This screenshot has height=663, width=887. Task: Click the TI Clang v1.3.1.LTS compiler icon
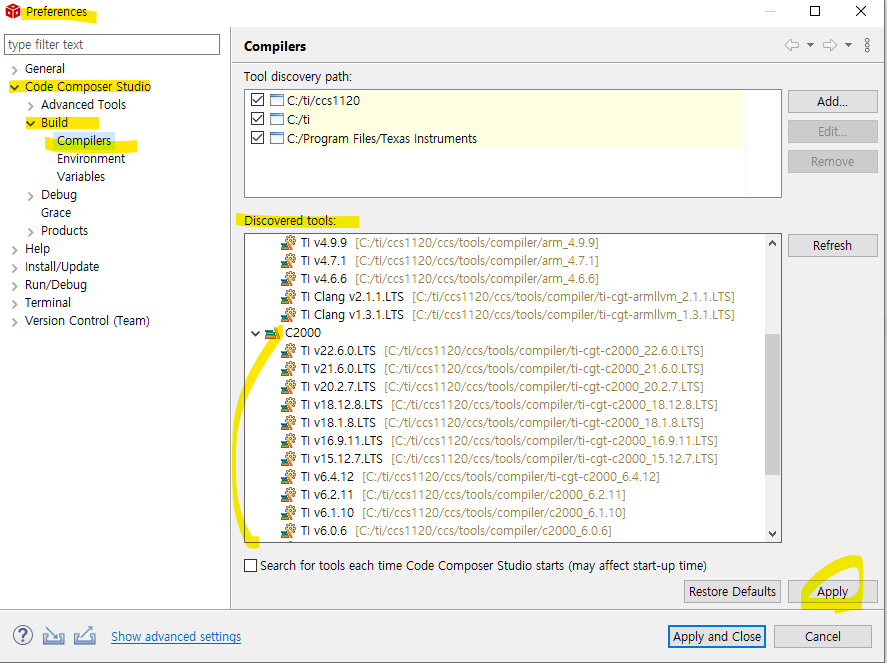289,315
